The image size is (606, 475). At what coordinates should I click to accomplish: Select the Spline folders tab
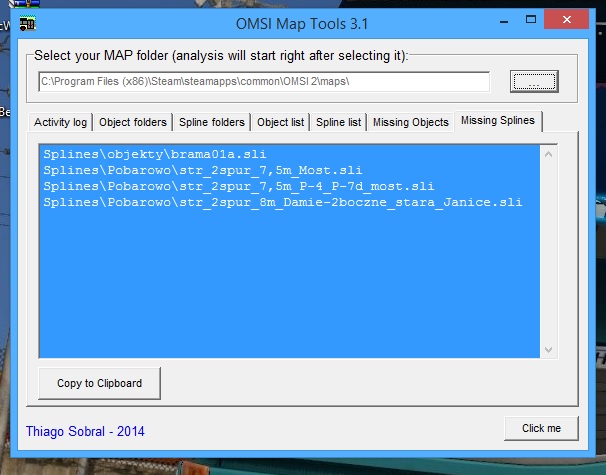pos(211,123)
